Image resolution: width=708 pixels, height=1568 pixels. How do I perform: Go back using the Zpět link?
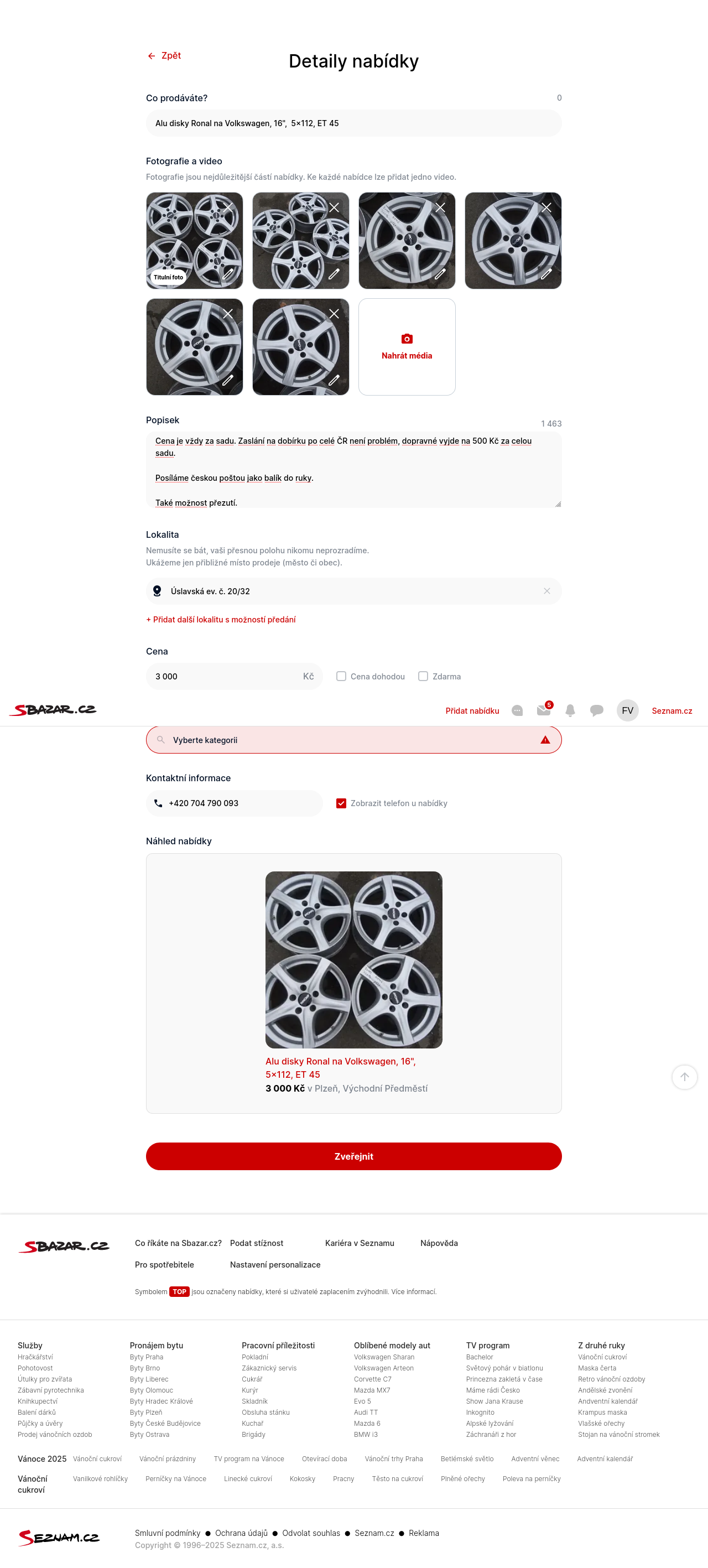(x=164, y=55)
